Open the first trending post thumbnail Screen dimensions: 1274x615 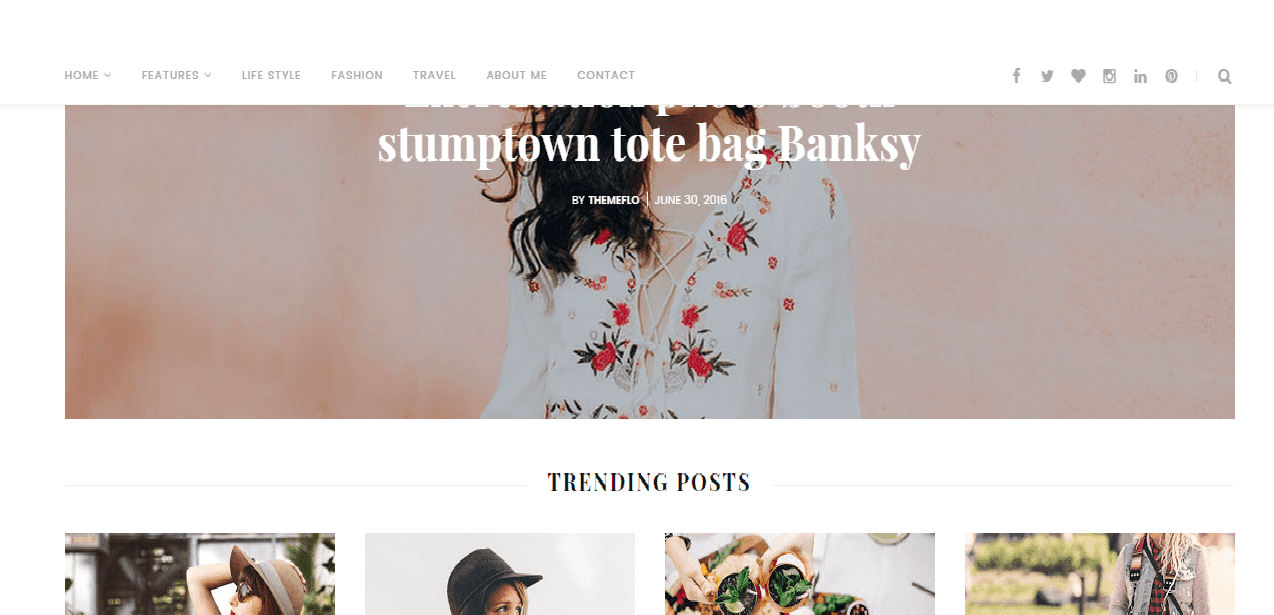click(x=200, y=574)
